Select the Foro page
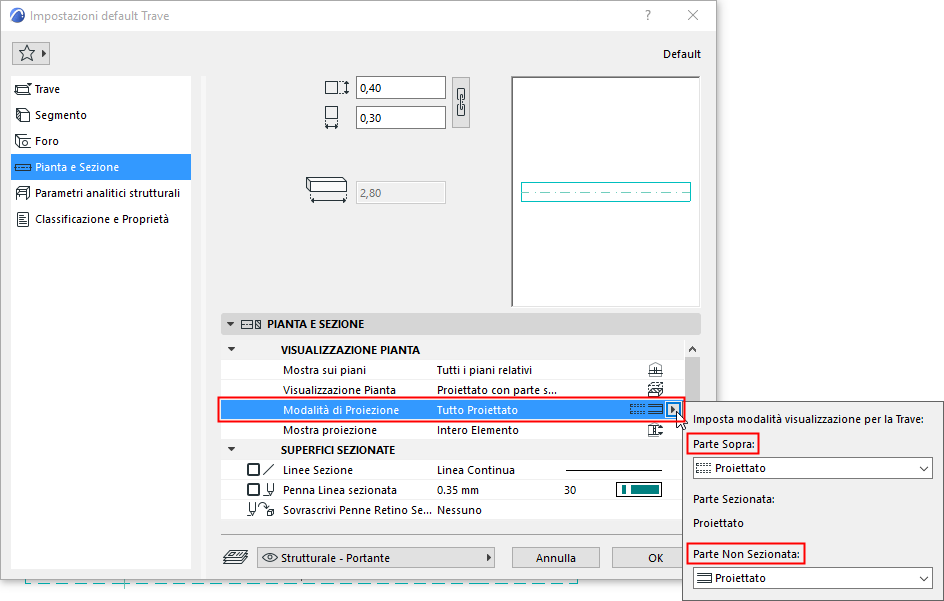Screen dimensions: 944x601 (101, 141)
